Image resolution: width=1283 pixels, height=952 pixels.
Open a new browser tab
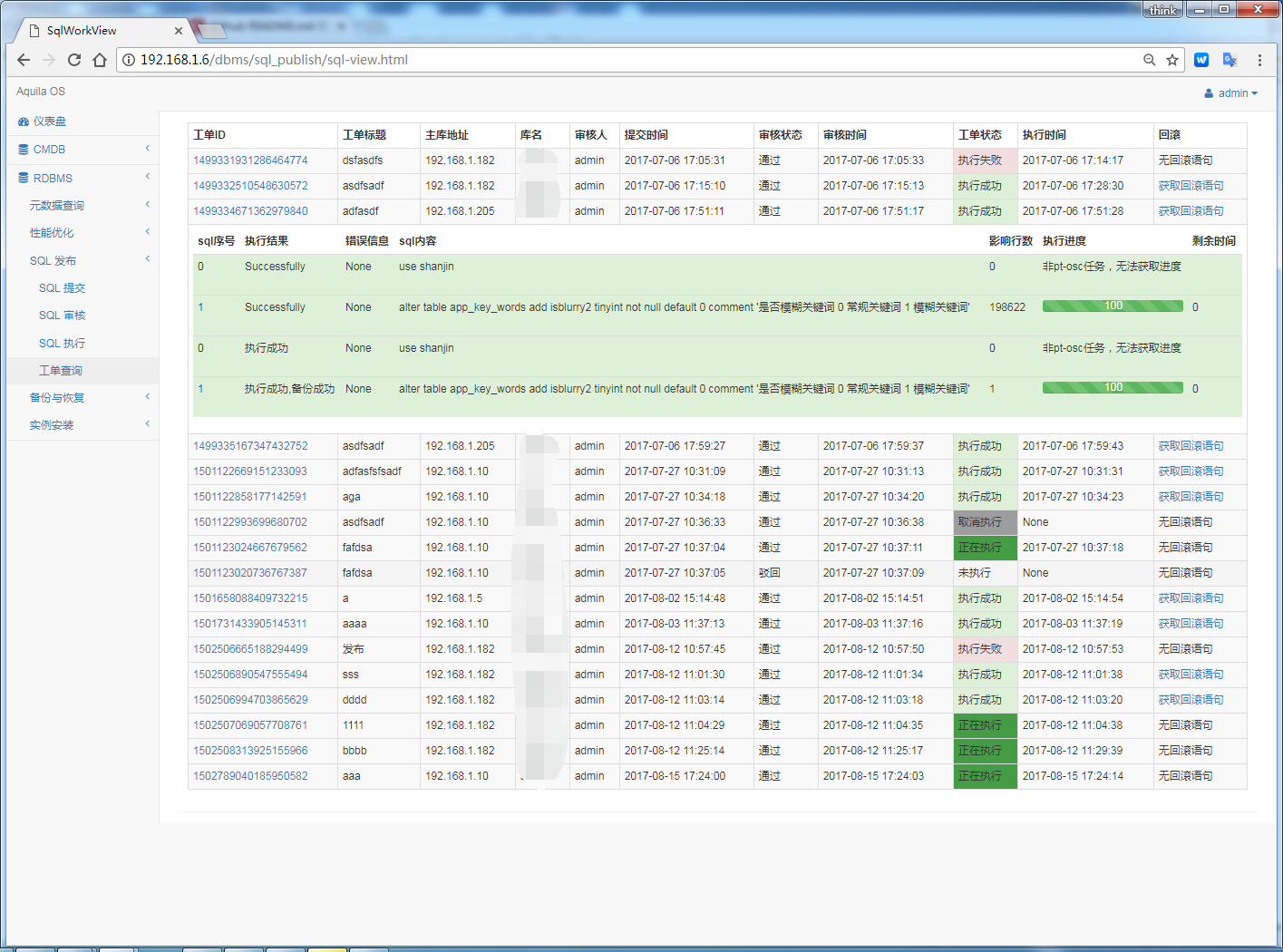click(212, 31)
